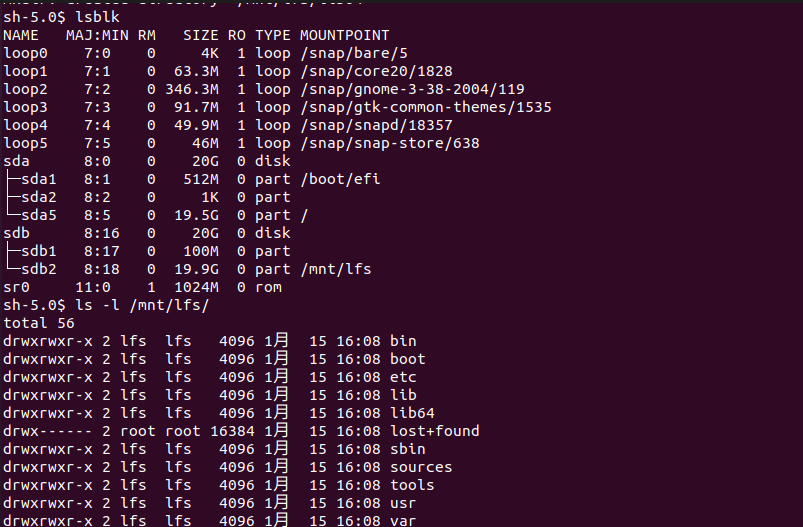This screenshot has width=803, height=527.
Task: Click the sr0 rom device name
Action: click(x=16, y=287)
